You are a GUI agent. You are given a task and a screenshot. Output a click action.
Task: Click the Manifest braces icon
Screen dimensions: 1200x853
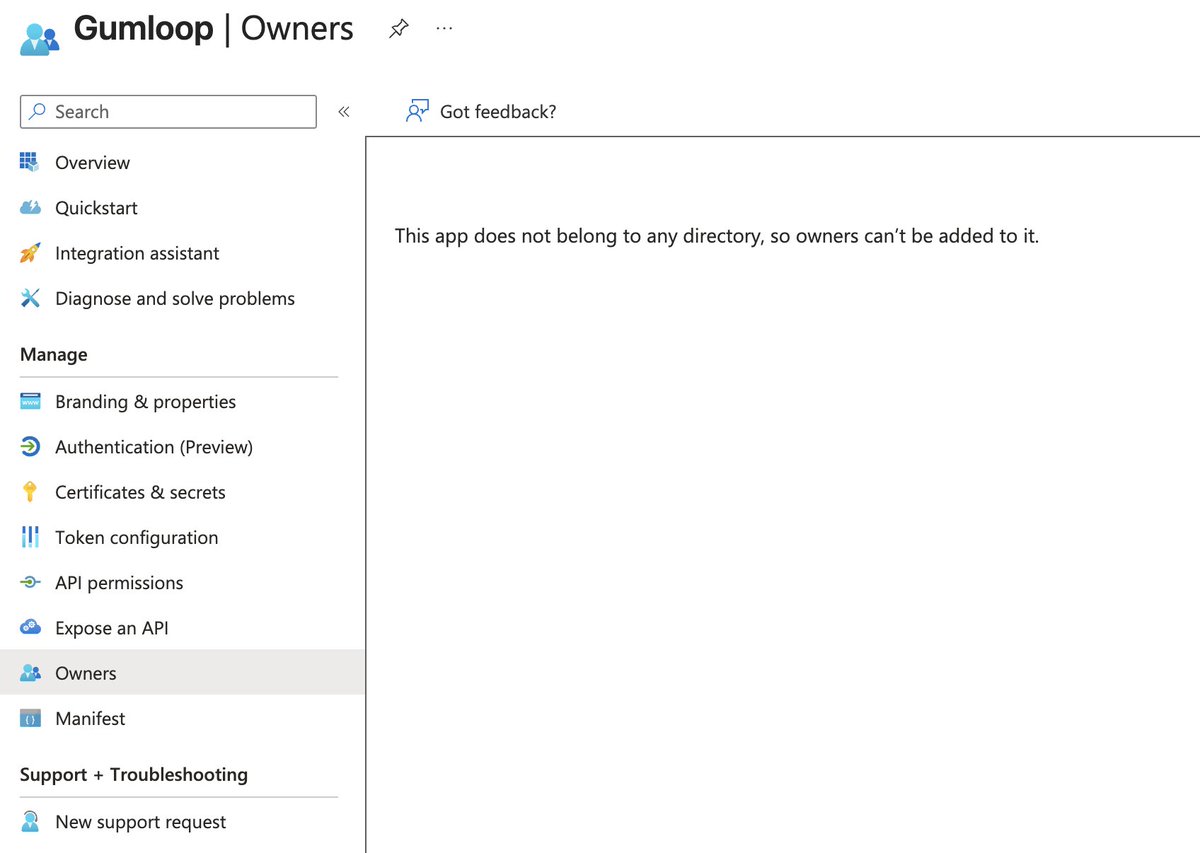(30, 718)
